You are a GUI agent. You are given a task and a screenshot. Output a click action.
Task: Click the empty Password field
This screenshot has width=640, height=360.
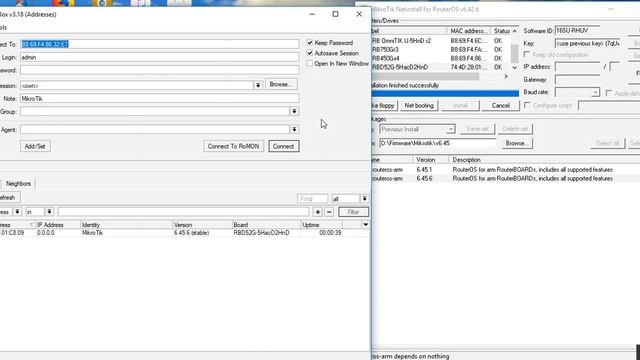[x=160, y=70]
